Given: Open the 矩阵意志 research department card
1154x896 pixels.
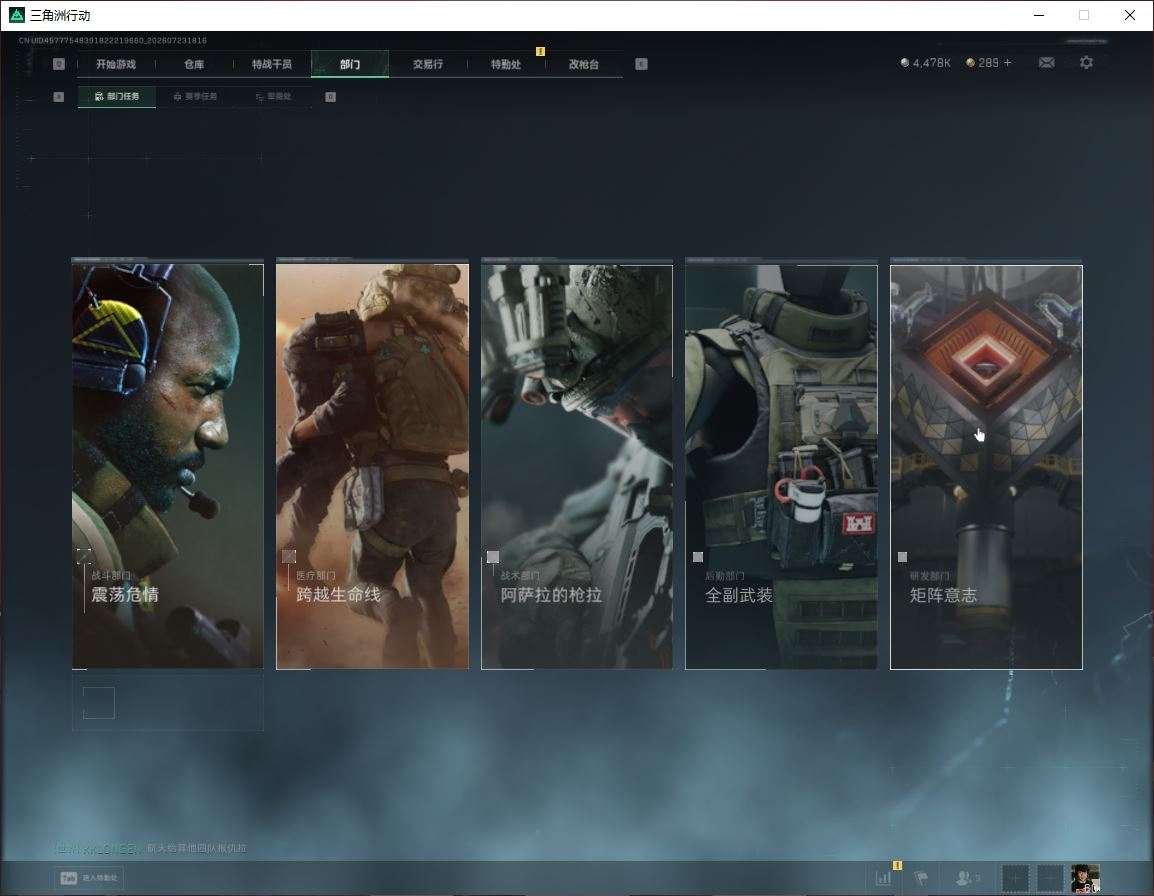Looking at the screenshot, I should click(x=986, y=466).
